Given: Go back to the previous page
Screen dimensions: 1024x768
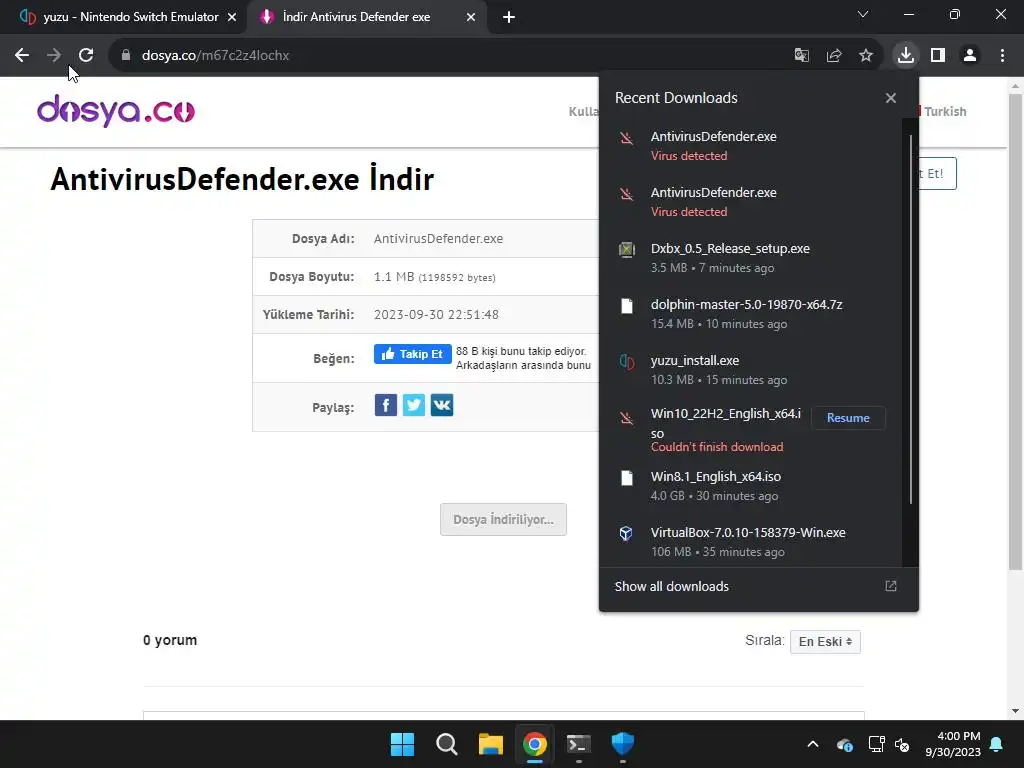Looking at the screenshot, I should 22,56.
